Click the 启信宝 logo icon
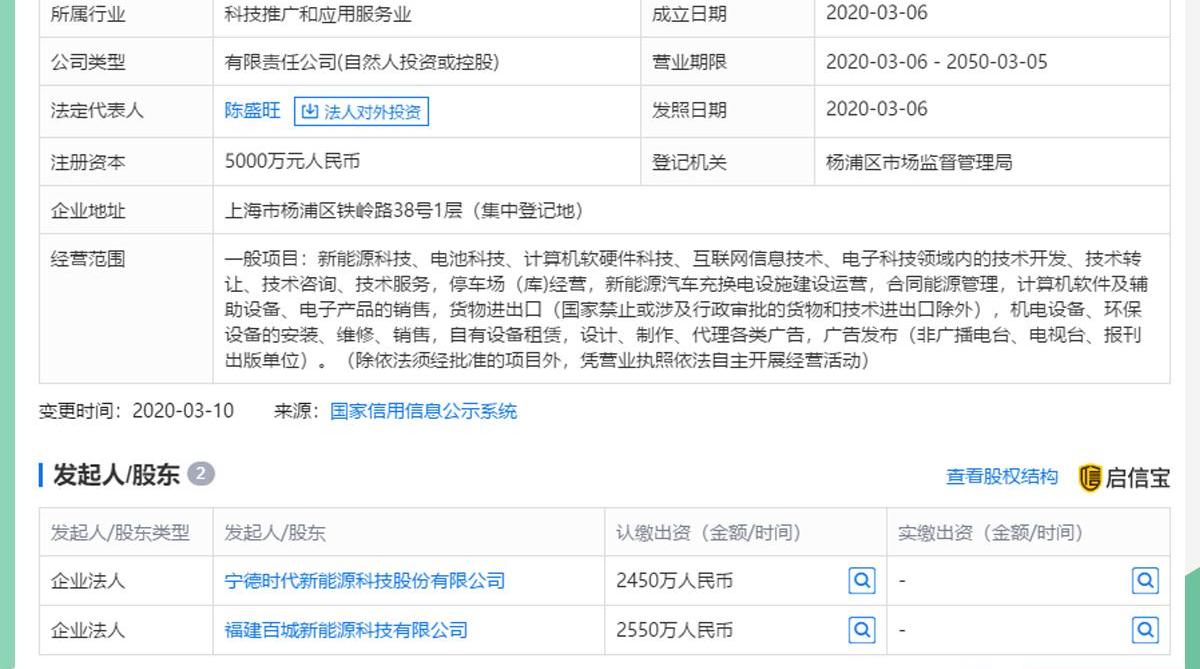 click(1089, 478)
